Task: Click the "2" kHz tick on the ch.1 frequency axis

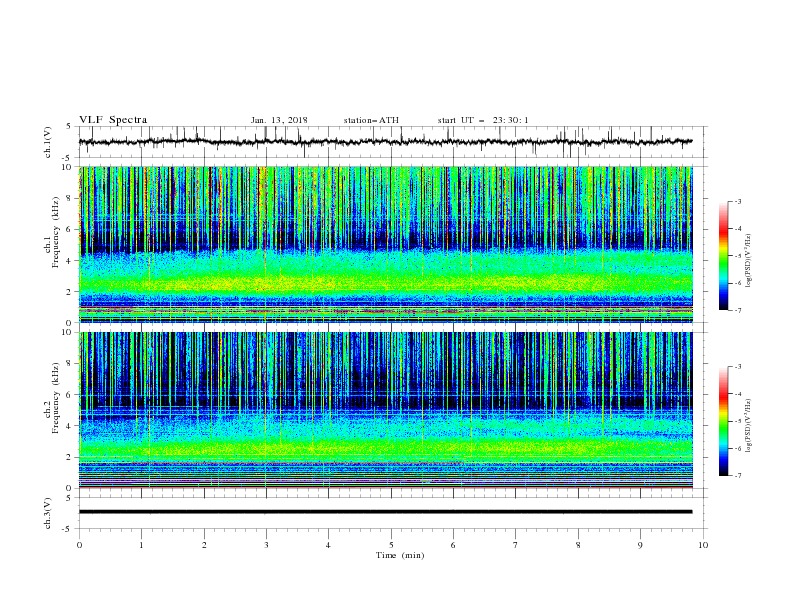Action: tap(70, 292)
